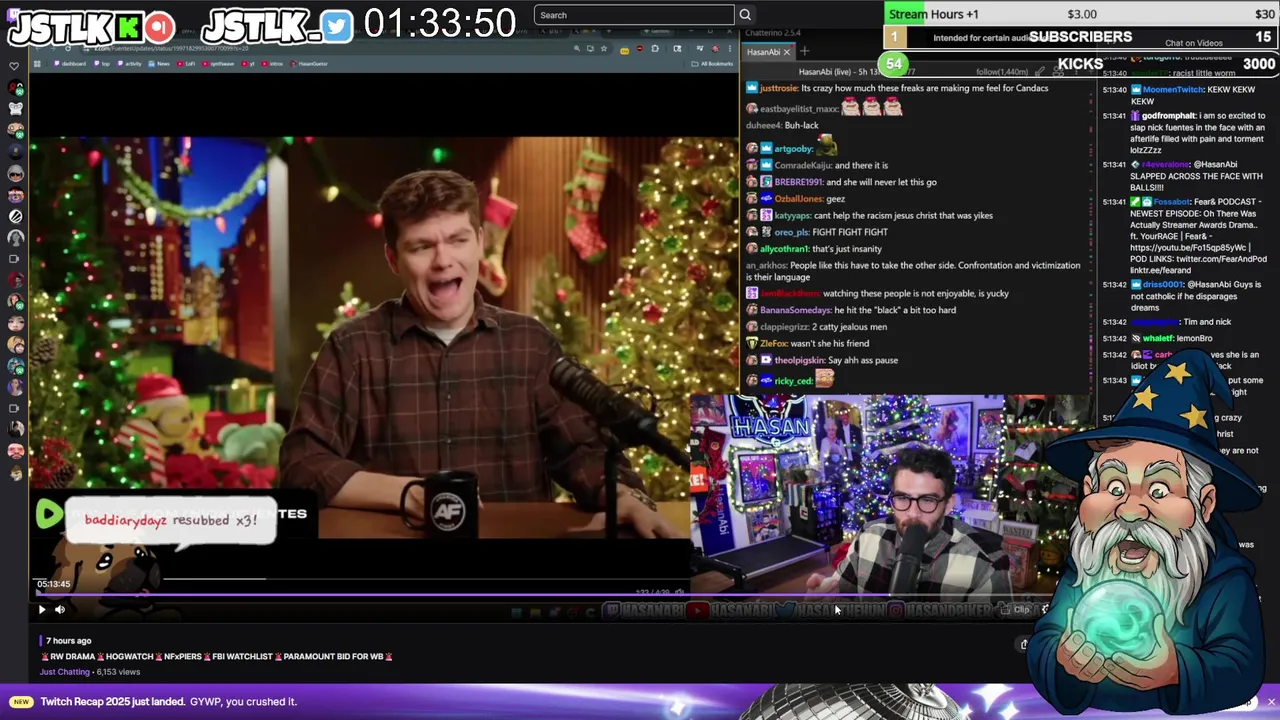
Task: Click the share icon below the player
Action: click(x=1024, y=644)
